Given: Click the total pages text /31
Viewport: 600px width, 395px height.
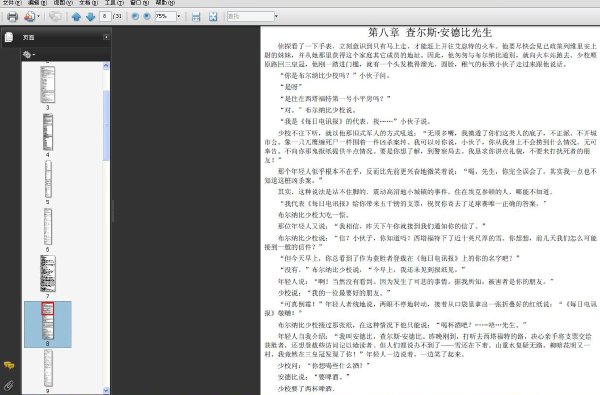Looking at the screenshot, I should 117,16.
